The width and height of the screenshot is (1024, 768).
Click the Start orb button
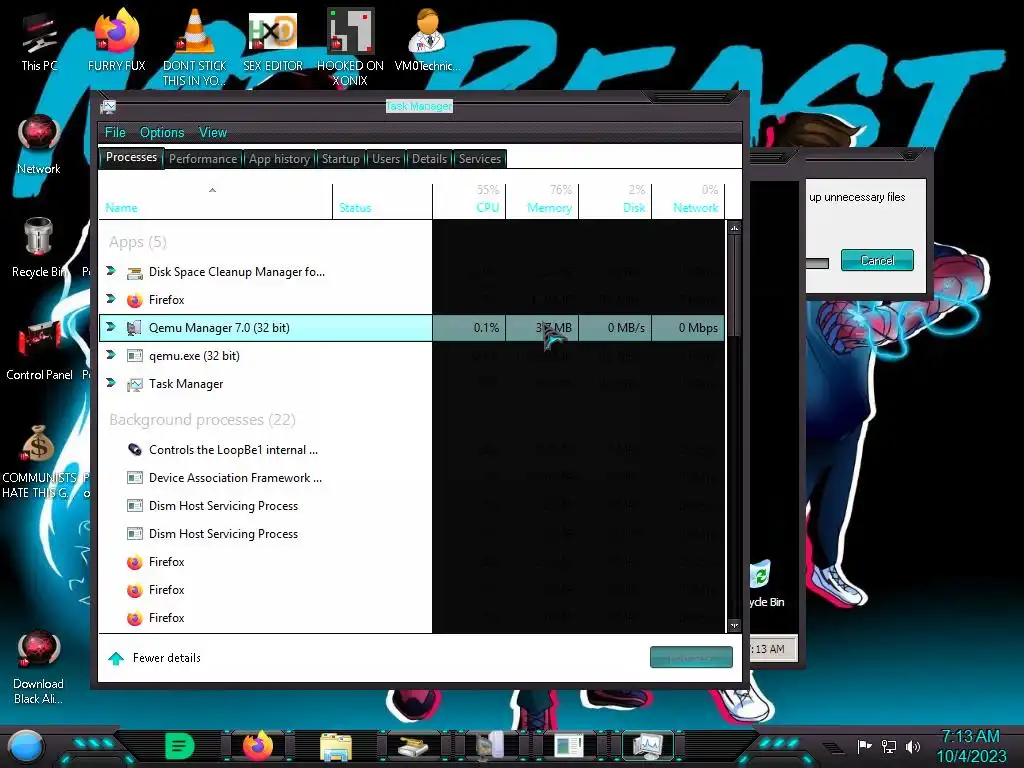pyautogui.click(x=25, y=746)
